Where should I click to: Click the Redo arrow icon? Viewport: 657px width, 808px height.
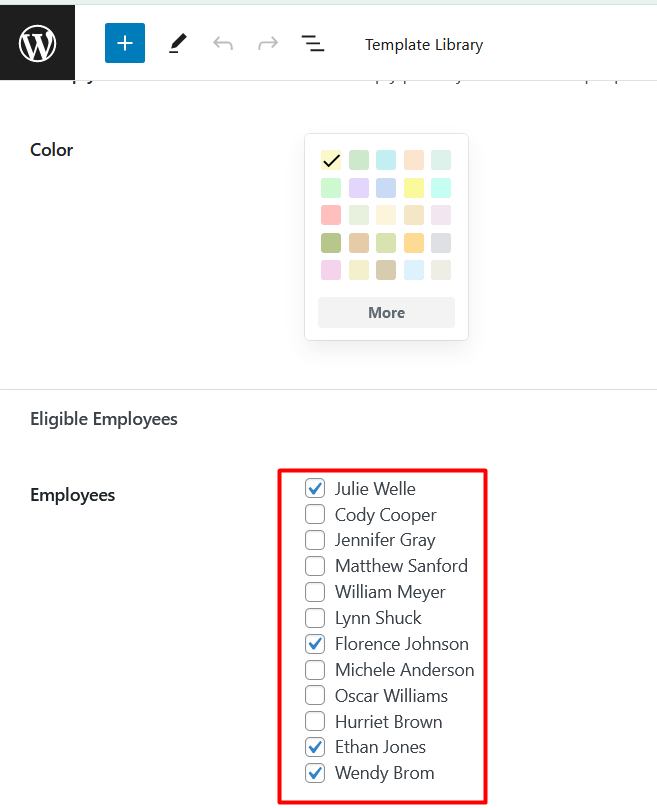[267, 44]
